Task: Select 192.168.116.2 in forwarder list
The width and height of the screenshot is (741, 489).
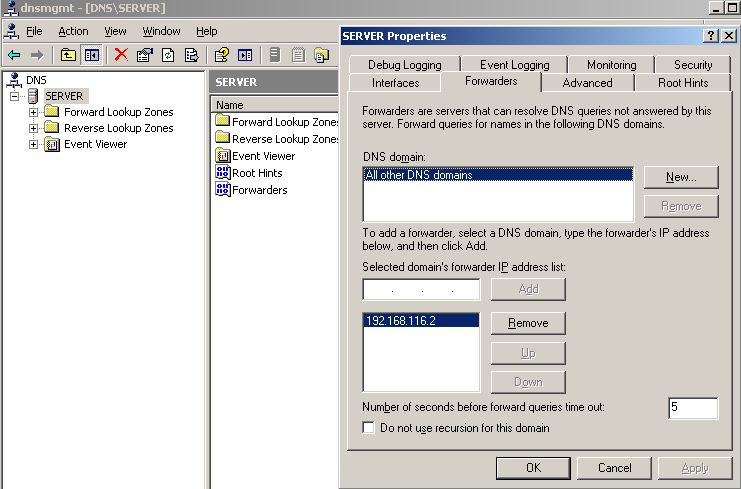Action: coord(421,320)
